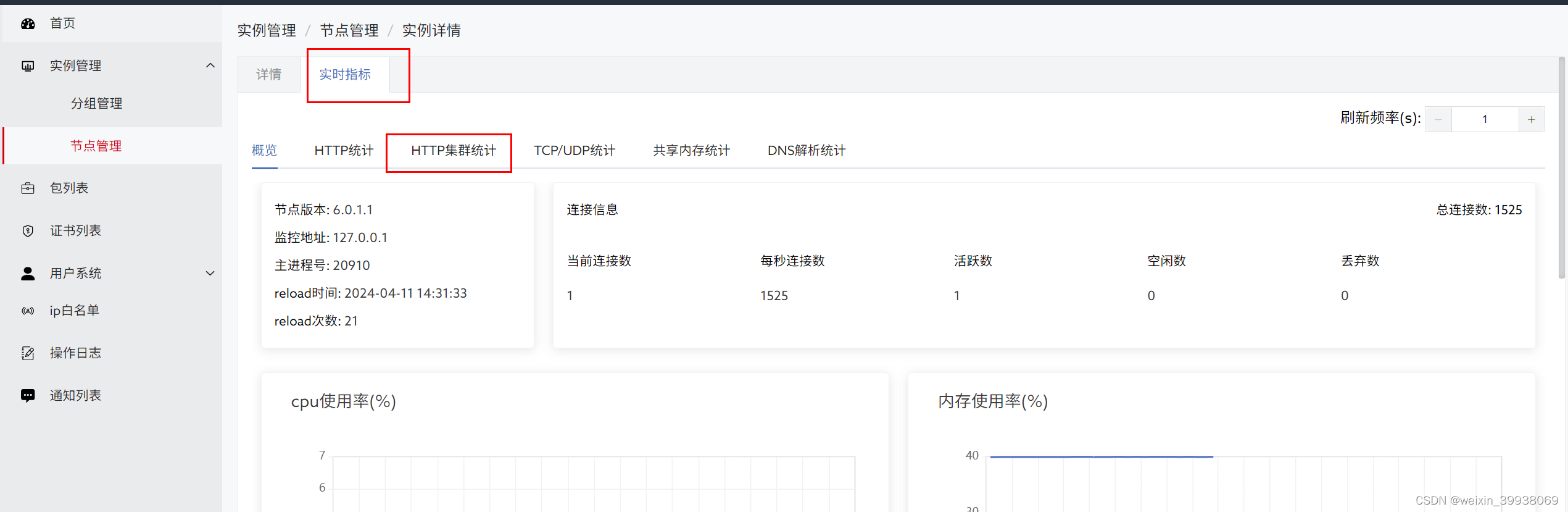
Task: Collapse the 实例管理 menu chevron
Action: [x=210, y=65]
